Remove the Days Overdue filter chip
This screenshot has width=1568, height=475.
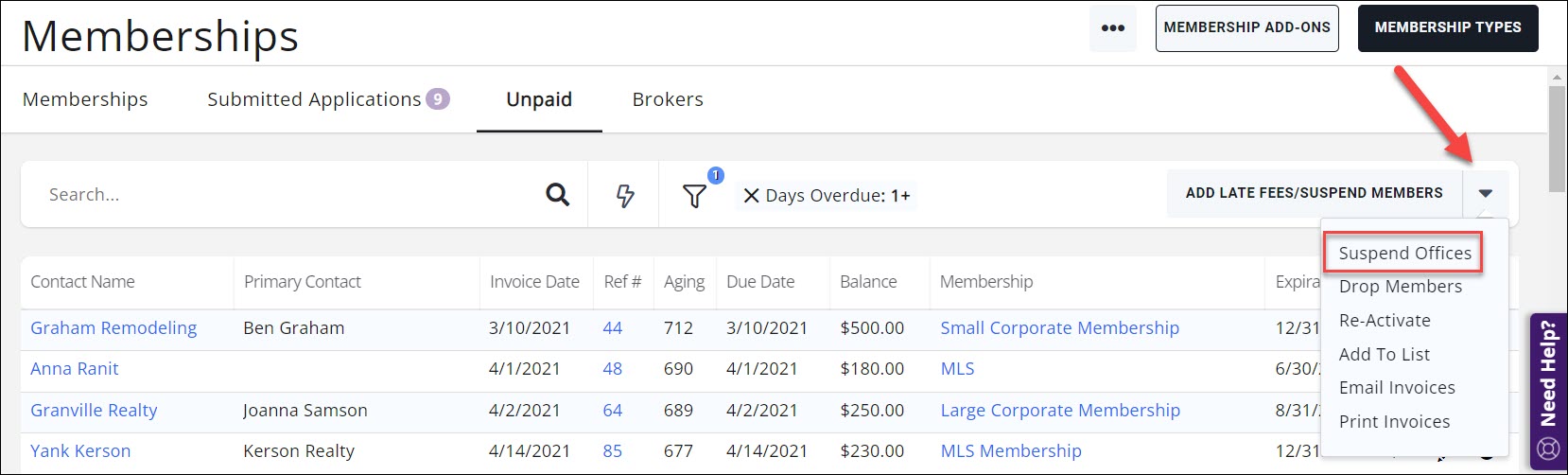pyautogui.click(x=751, y=196)
